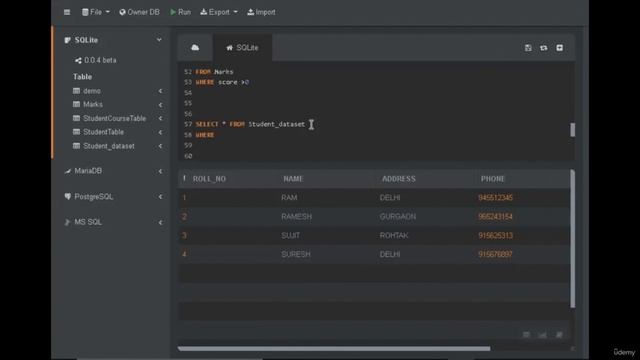The image size is (640, 360).
Task: Expand the Marks table chevron
Action: (160, 105)
